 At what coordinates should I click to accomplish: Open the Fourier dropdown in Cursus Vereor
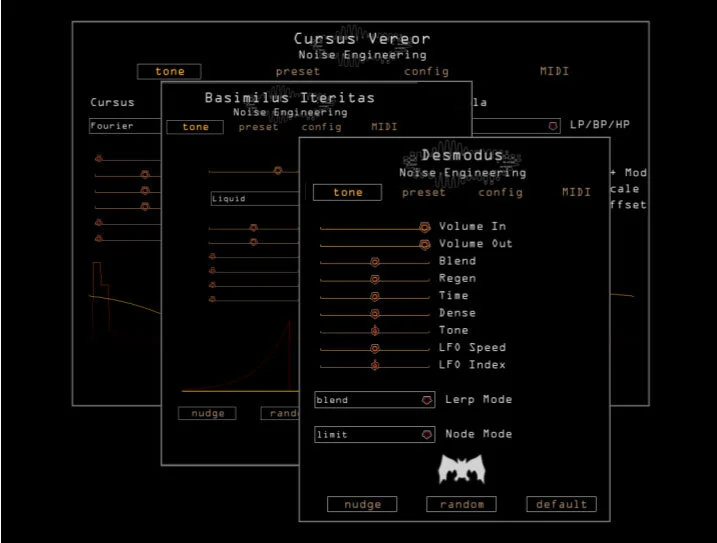coord(125,126)
